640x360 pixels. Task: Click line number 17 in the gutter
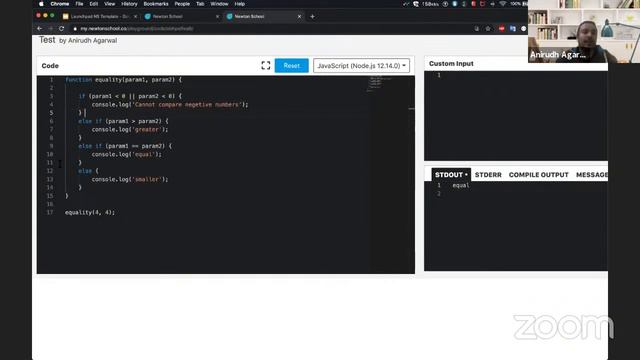click(x=50, y=212)
